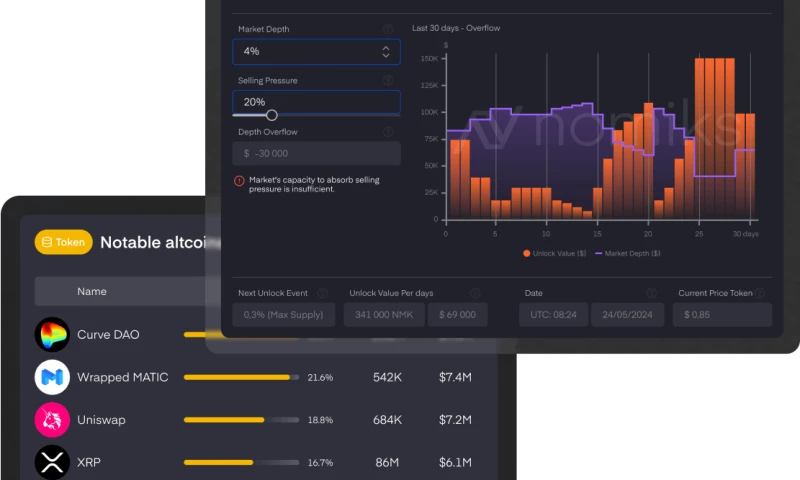Click the XRP token logo

coord(52,462)
